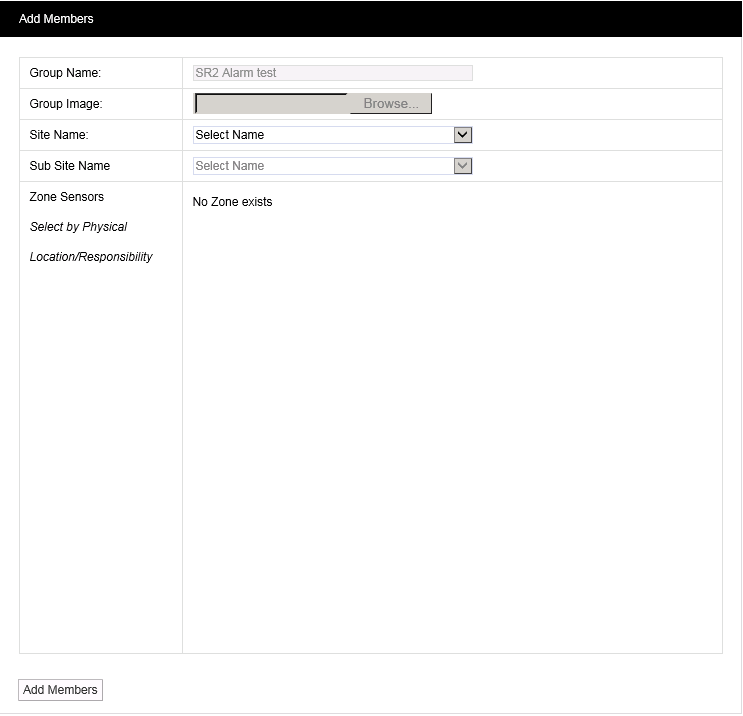Screen dimensions: 743x716
Task: Click the No Zone exists message
Action: tap(232, 202)
